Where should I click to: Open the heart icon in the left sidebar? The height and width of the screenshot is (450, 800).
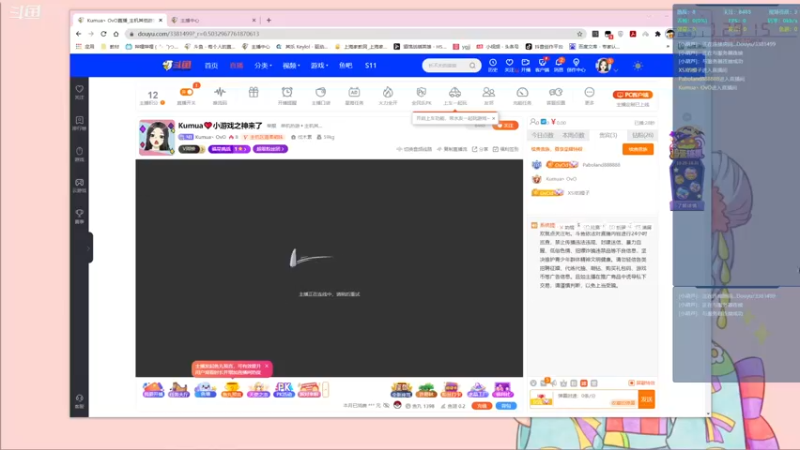[80, 91]
